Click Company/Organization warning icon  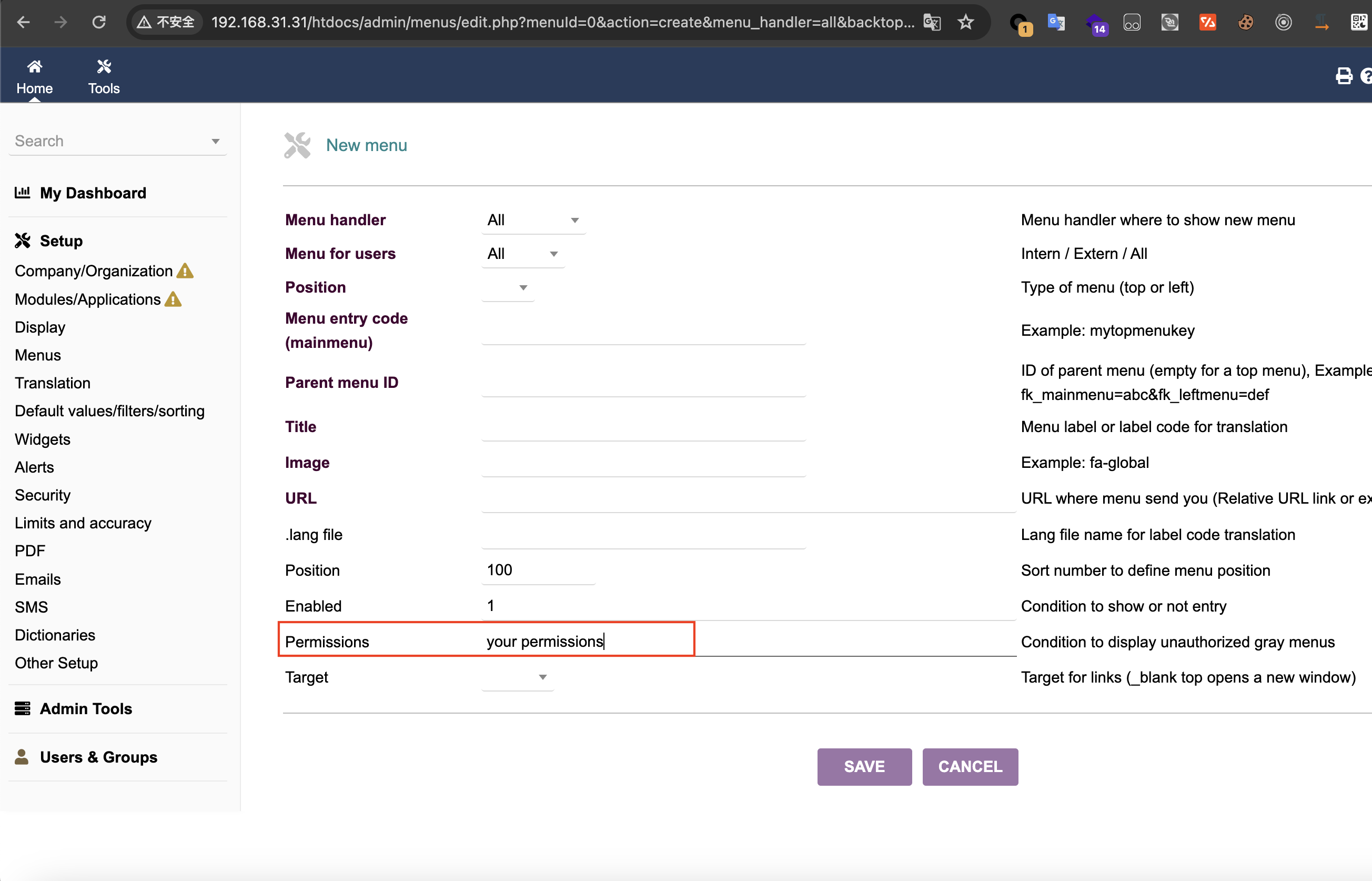pos(185,271)
